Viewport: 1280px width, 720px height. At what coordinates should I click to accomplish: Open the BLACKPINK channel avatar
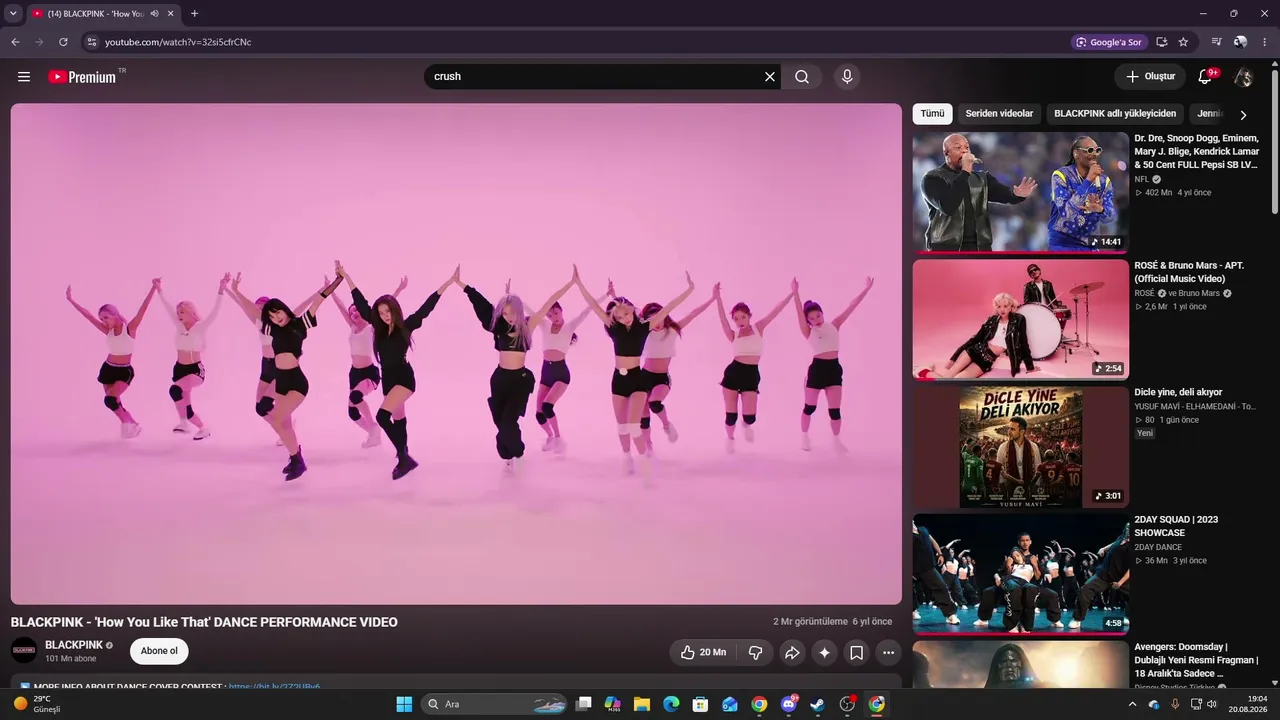(x=24, y=651)
